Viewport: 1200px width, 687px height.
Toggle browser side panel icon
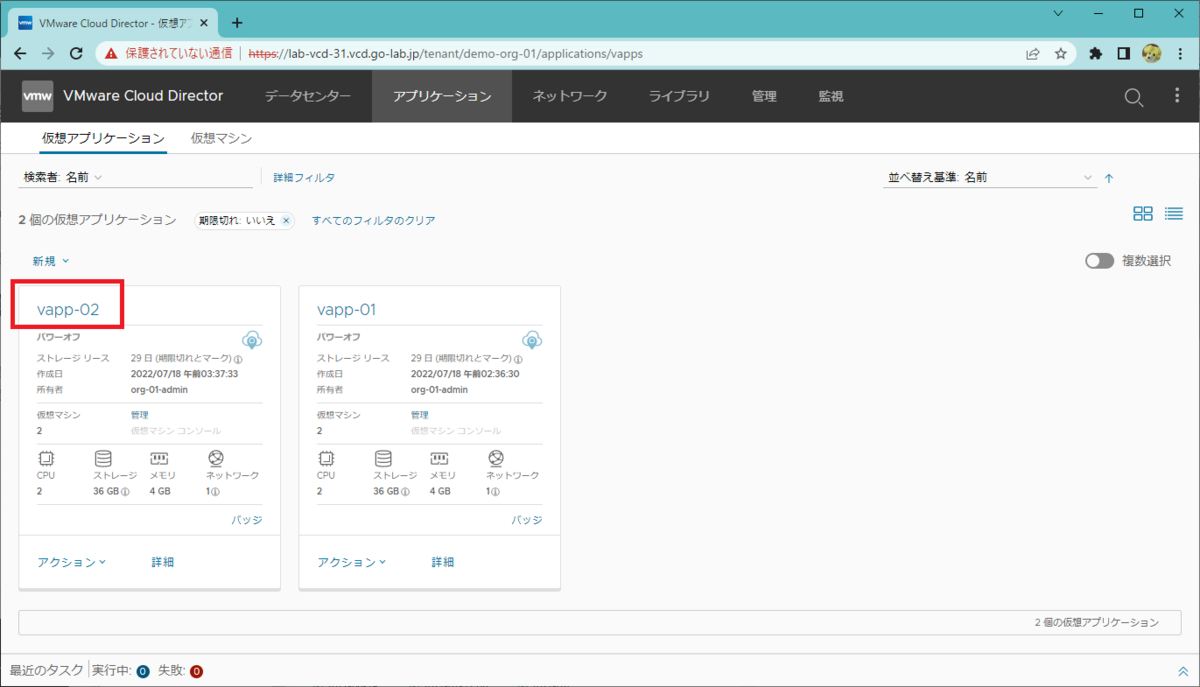pyautogui.click(x=1123, y=53)
